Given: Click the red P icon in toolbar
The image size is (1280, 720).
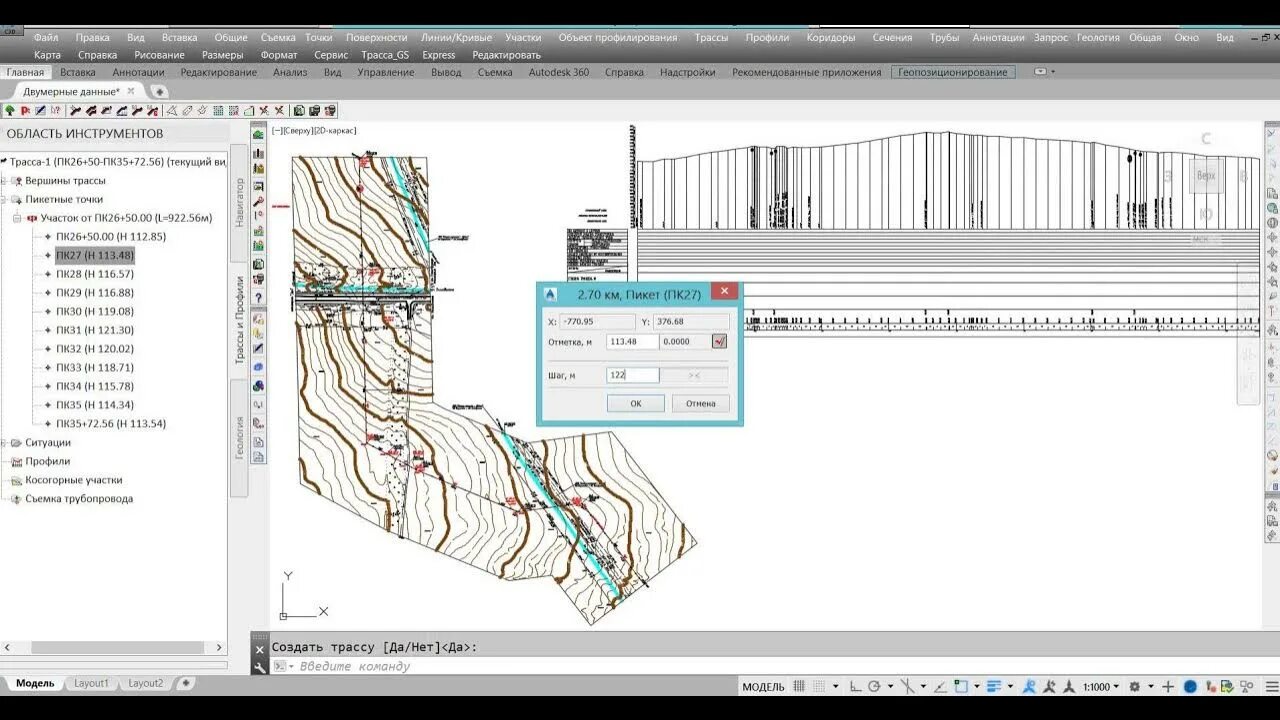Looking at the screenshot, I should point(25,110).
